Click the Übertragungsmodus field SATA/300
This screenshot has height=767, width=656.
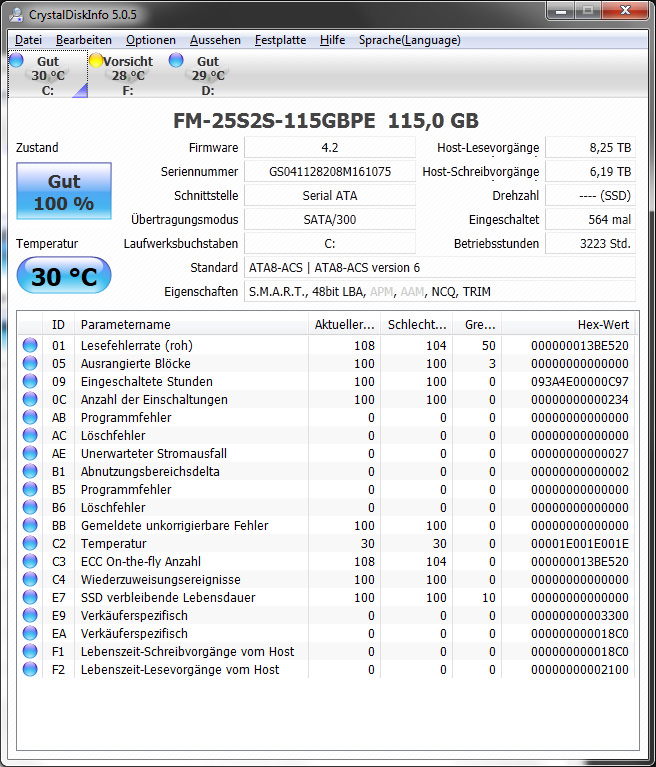(330, 220)
